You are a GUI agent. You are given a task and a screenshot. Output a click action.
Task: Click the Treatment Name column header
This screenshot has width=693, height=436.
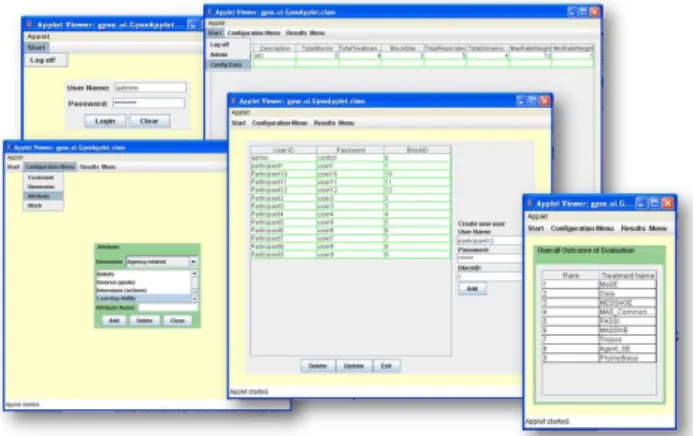(628, 276)
